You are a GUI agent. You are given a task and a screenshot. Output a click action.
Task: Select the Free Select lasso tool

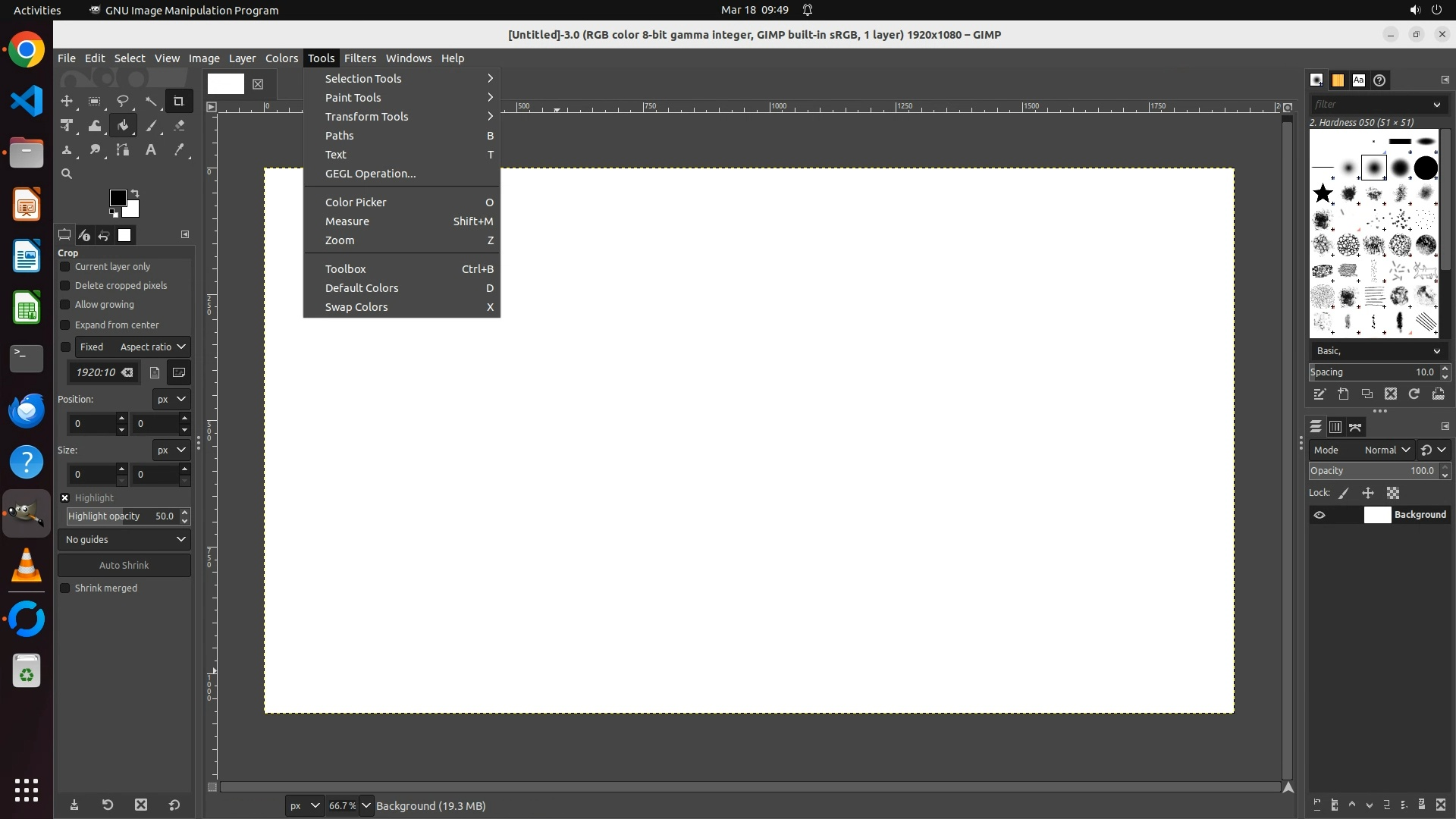(122, 101)
